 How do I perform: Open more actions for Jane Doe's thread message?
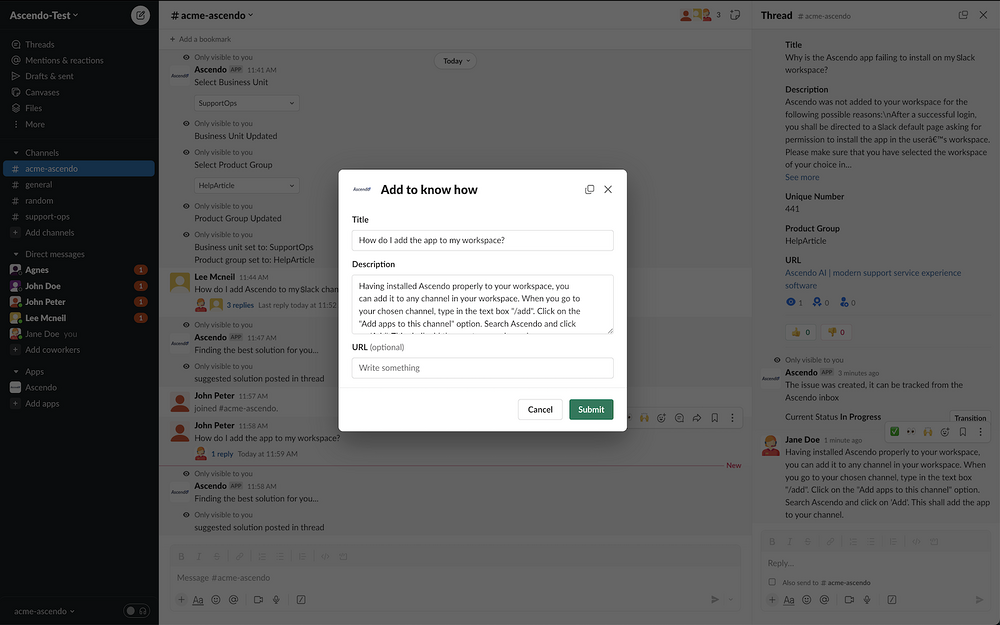(x=980, y=432)
